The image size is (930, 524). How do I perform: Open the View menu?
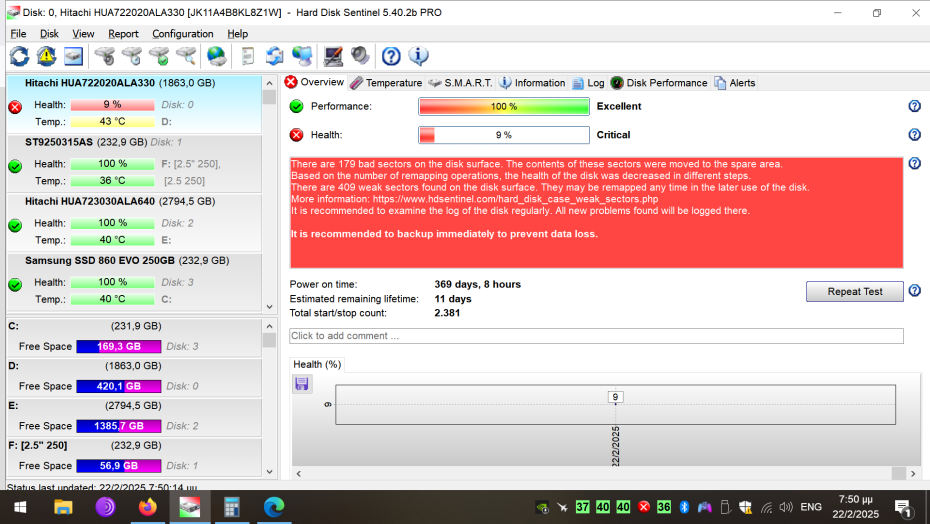[83, 34]
